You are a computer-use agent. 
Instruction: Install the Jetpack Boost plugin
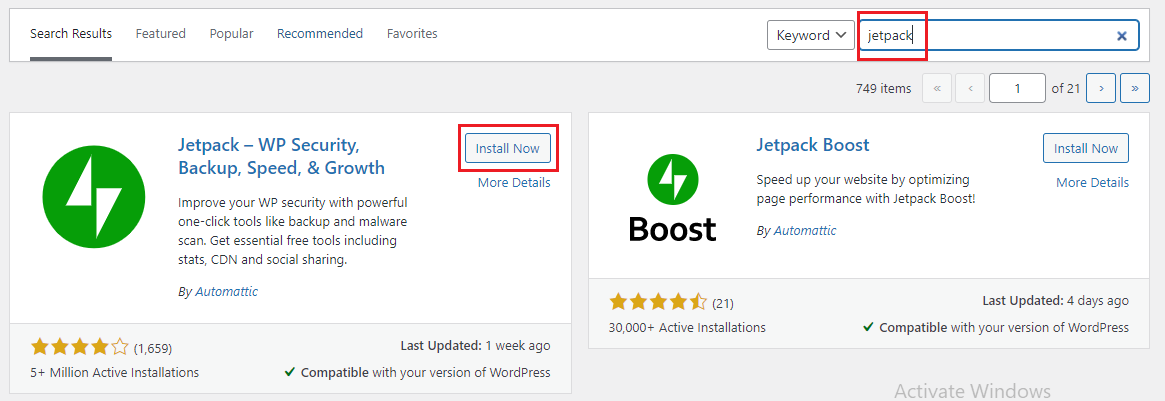click(1086, 149)
